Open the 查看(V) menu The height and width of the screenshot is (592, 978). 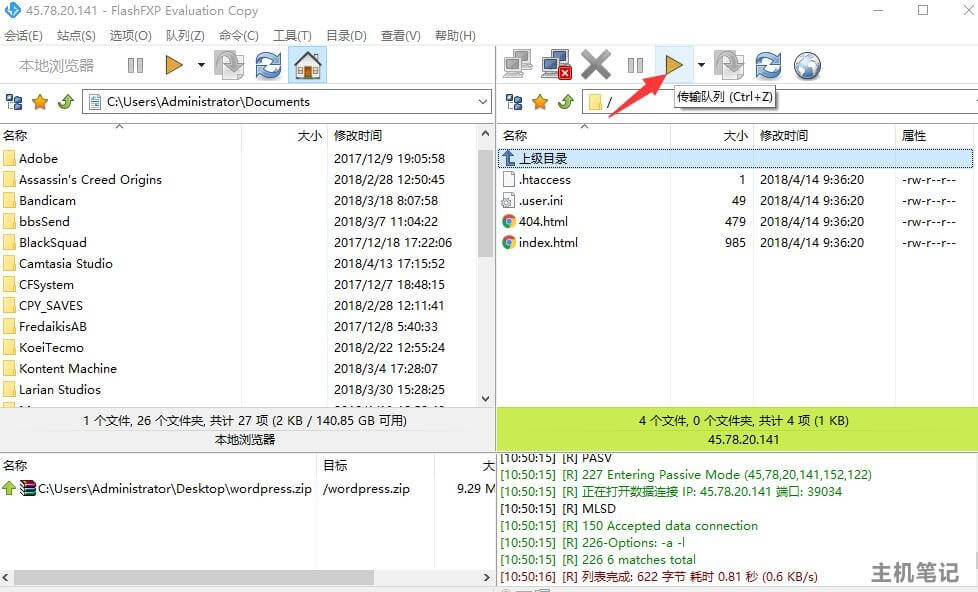click(x=399, y=35)
